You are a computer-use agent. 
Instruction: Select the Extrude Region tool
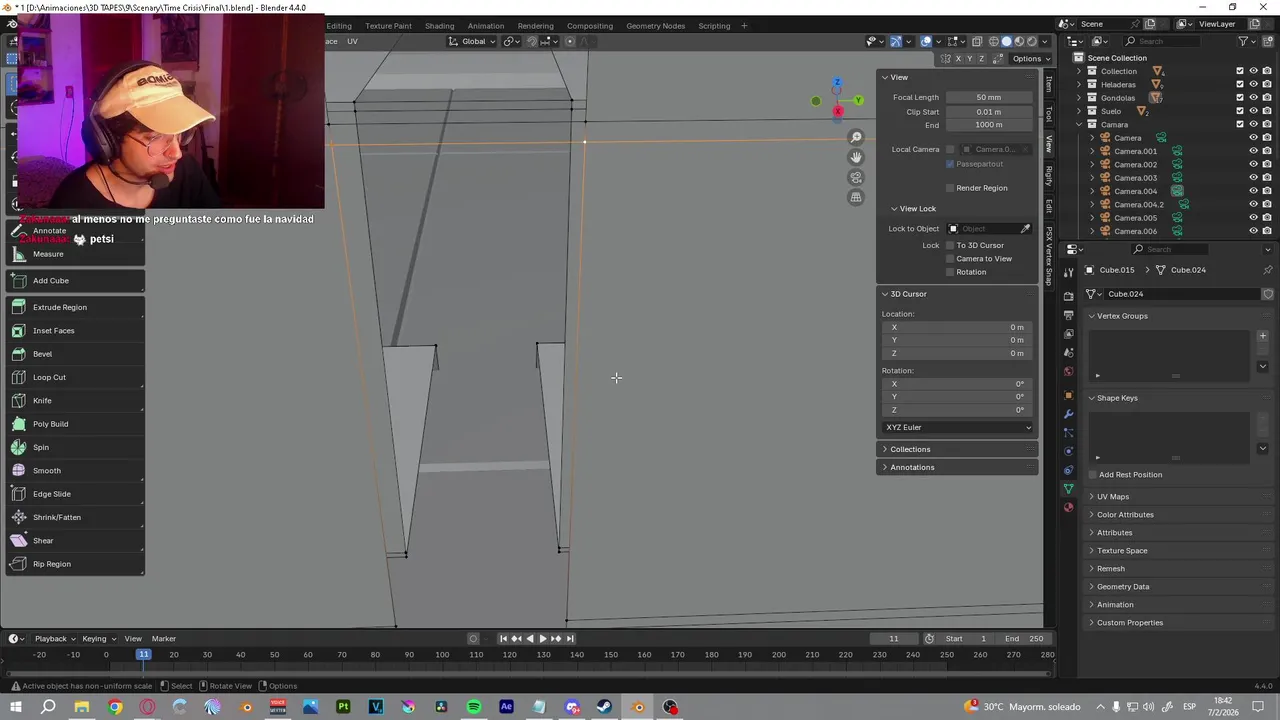coord(75,307)
